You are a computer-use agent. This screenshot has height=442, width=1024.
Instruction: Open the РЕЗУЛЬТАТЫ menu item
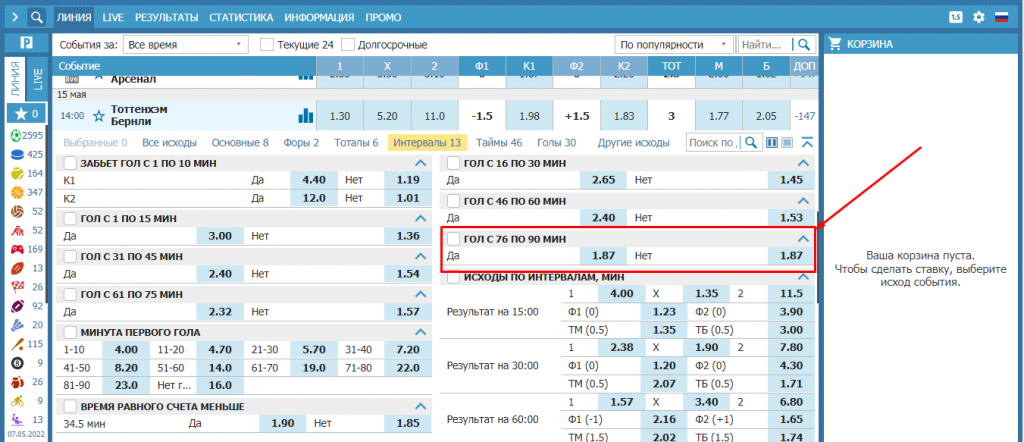(165, 17)
